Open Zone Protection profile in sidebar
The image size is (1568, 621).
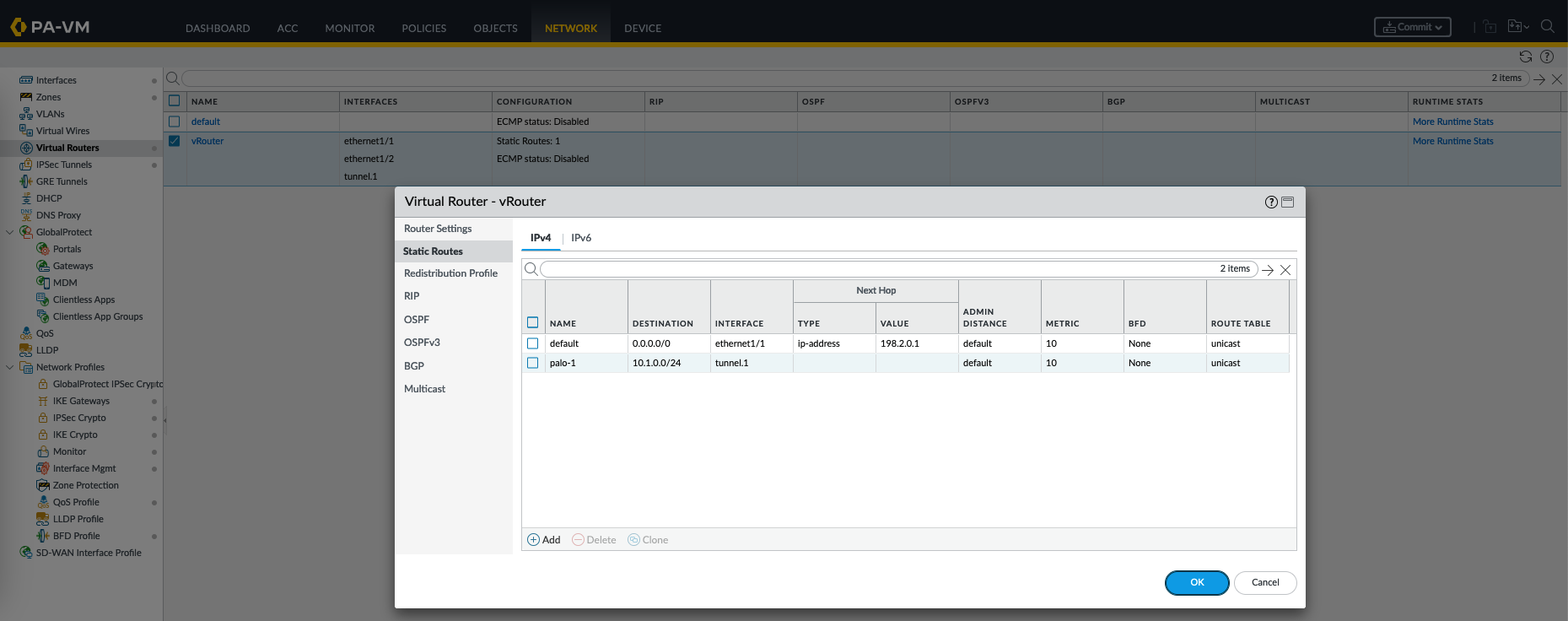pyautogui.click(x=85, y=485)
